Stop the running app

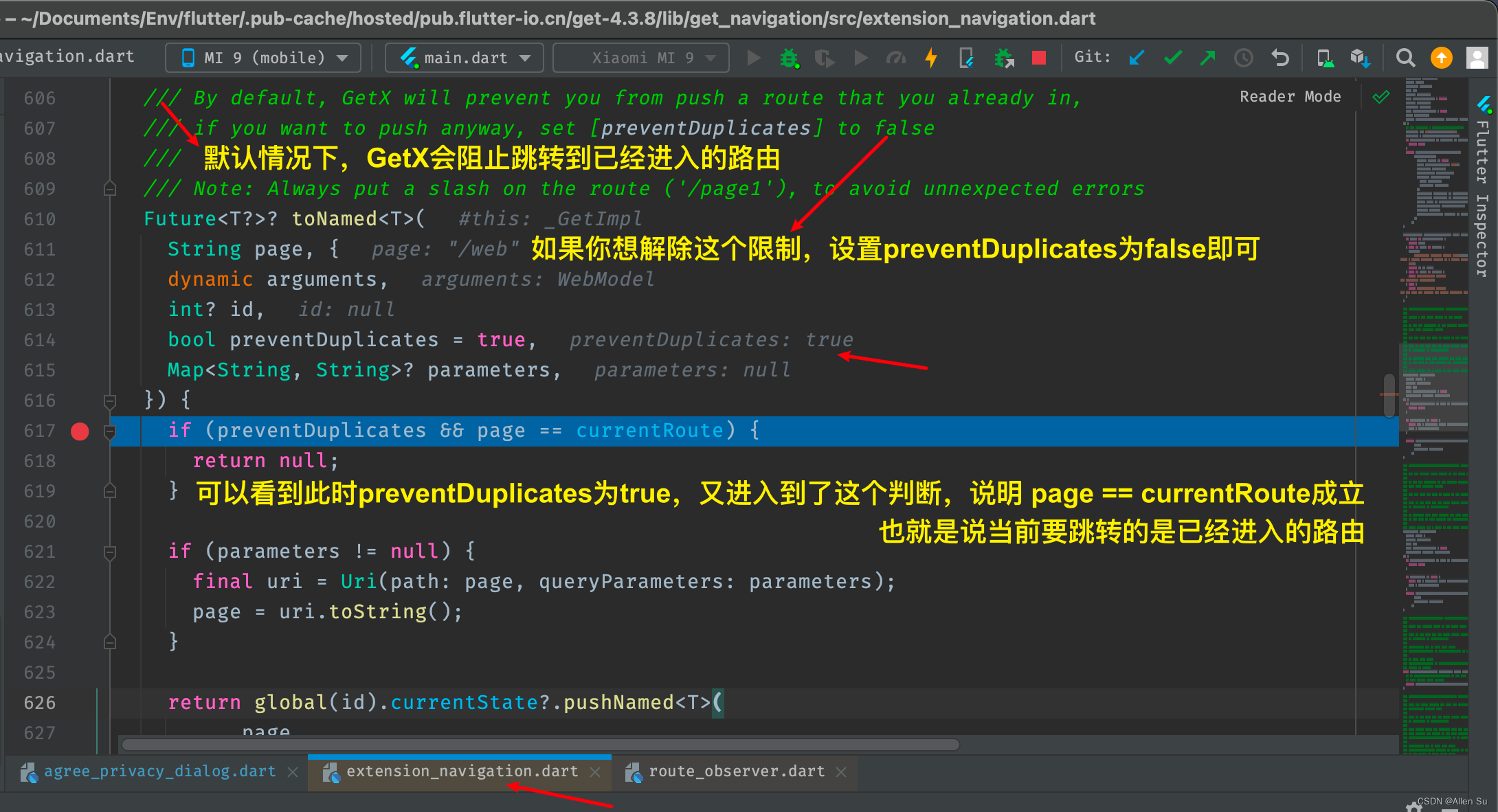click(1038, 58)
